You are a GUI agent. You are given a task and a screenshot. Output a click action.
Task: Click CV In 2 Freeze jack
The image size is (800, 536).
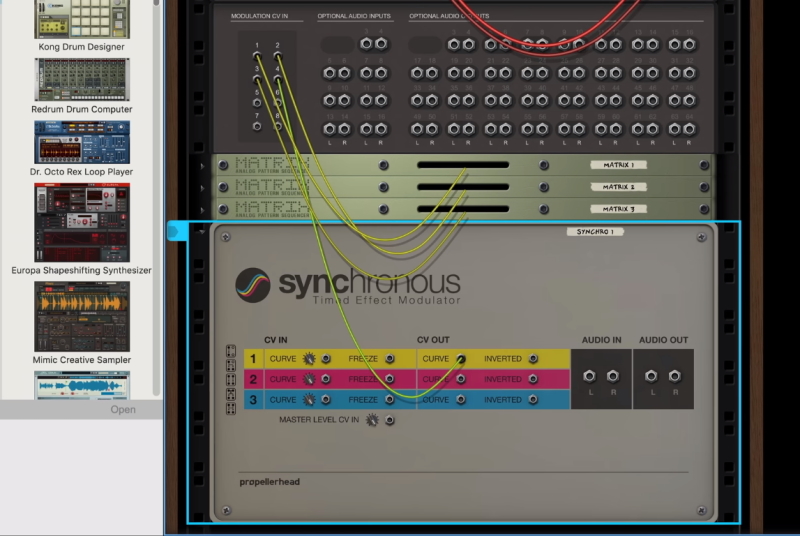390,379
